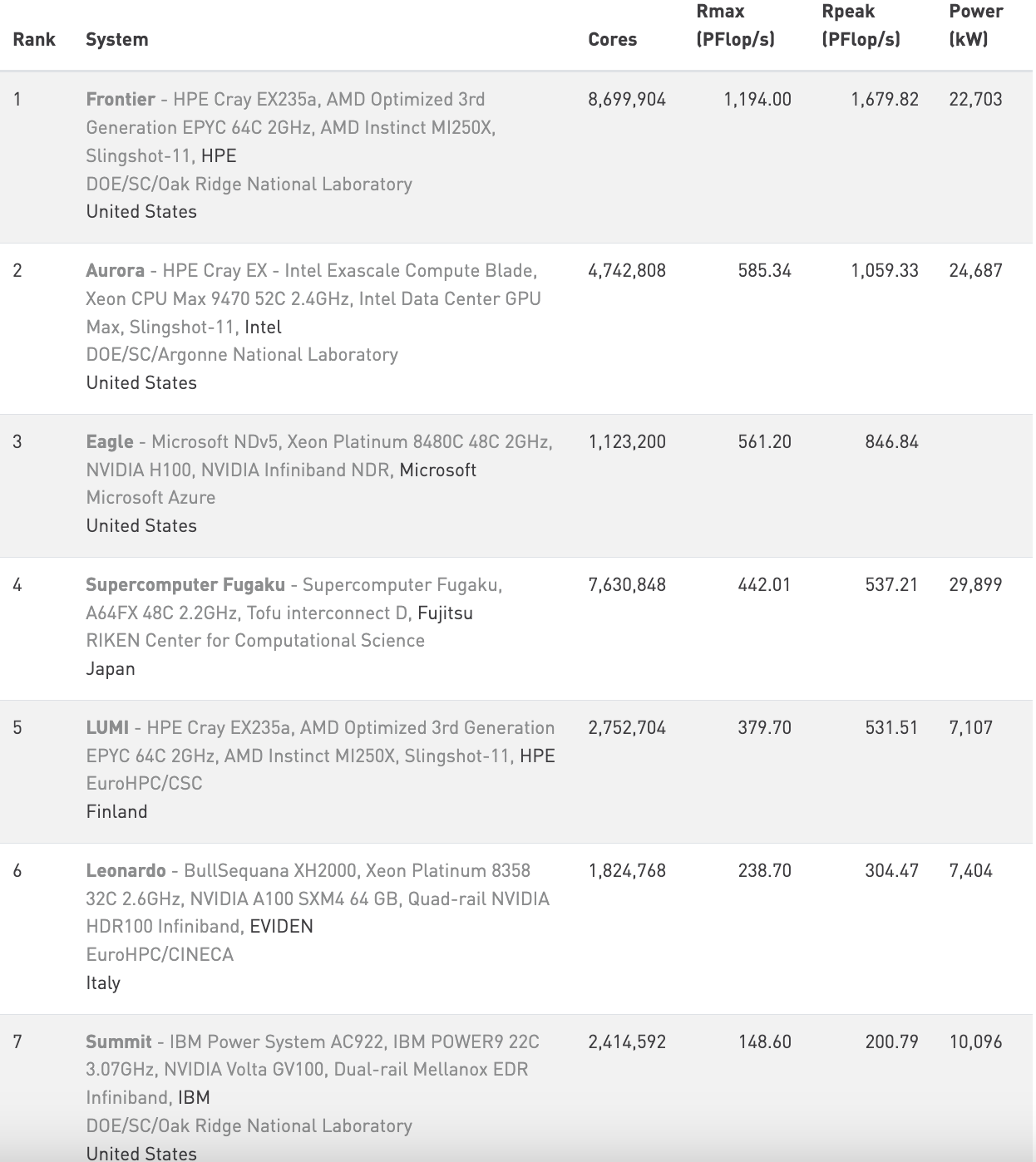Select Aurora's cores value 4,742,808
This screenshot has width=1036, height=1162.
point(627,270)
